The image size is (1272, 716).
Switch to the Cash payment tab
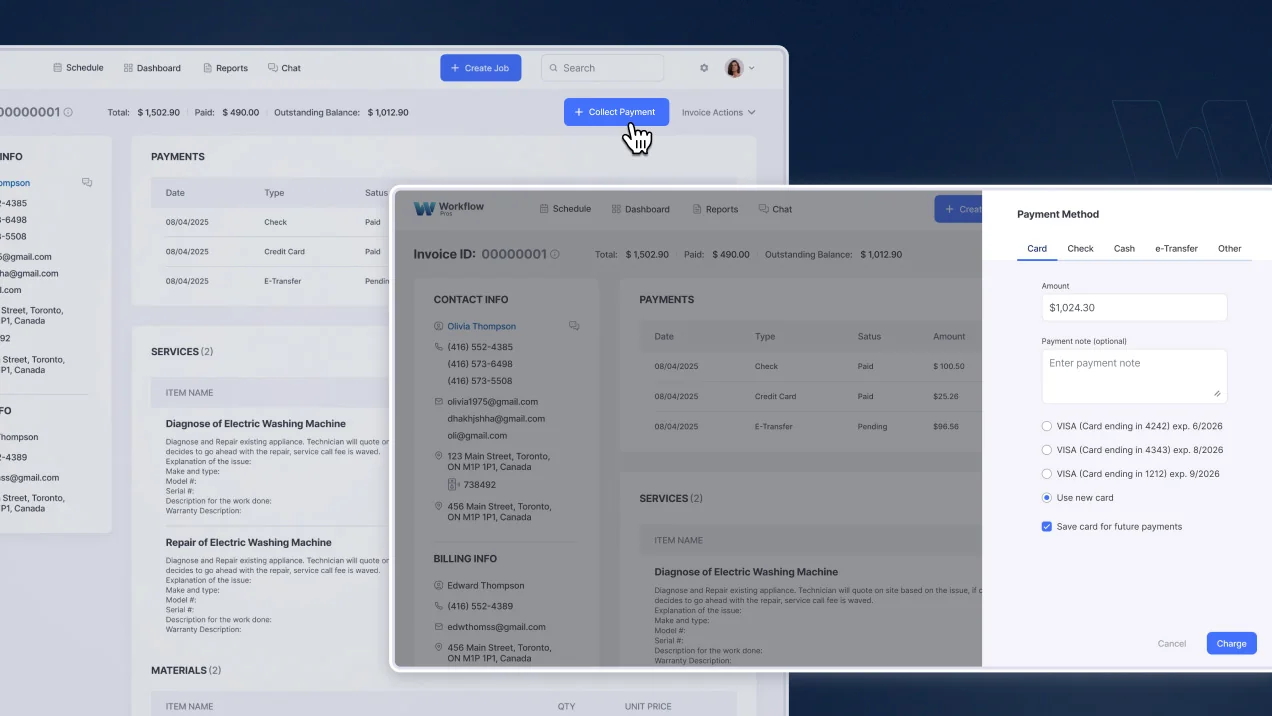1124,248
